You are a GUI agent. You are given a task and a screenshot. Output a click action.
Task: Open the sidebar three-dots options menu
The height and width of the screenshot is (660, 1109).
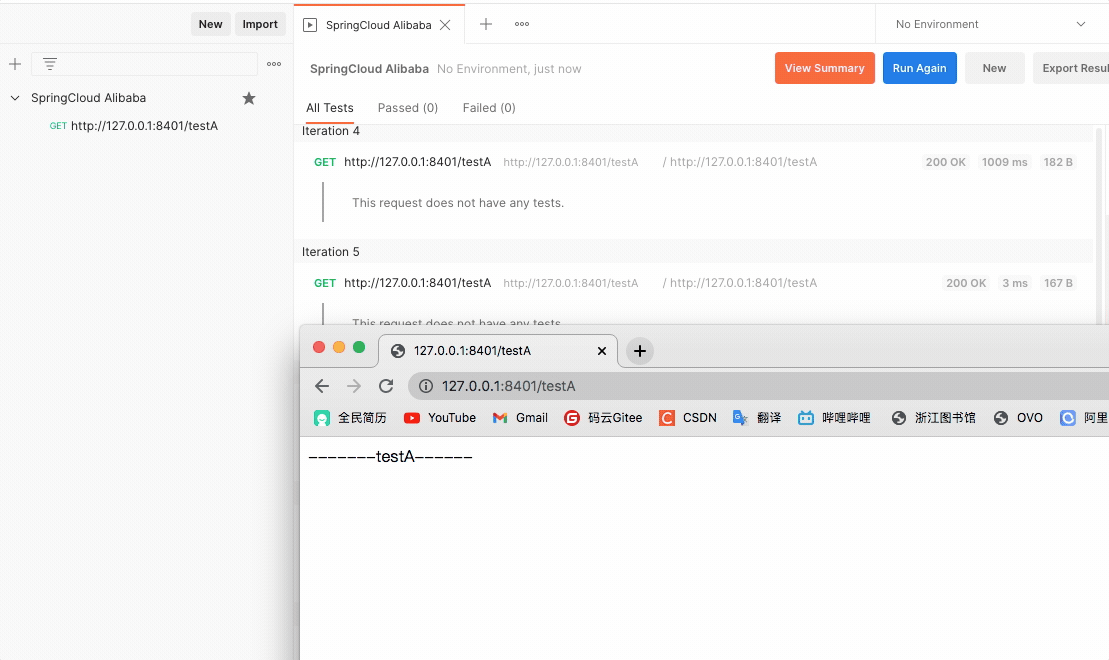click(274, 64)
